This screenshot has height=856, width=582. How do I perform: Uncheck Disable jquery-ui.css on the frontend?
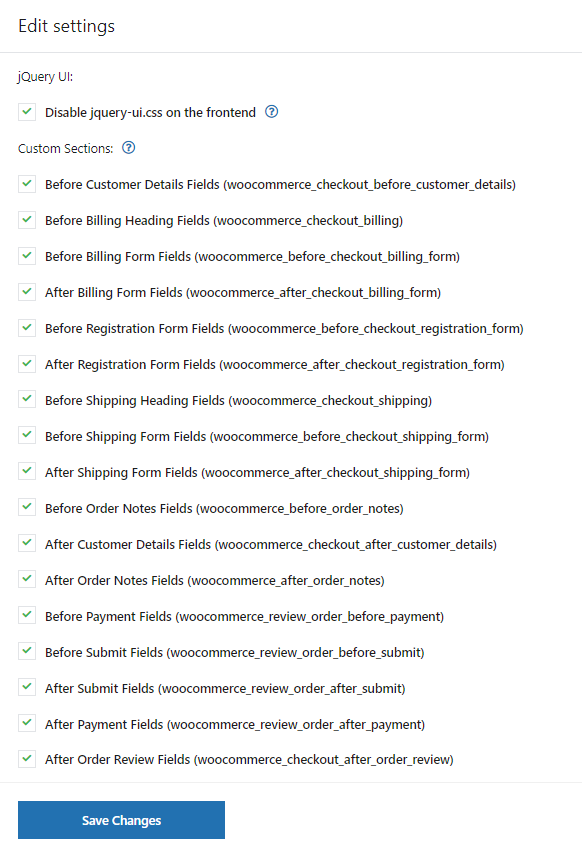pos(27,112)
